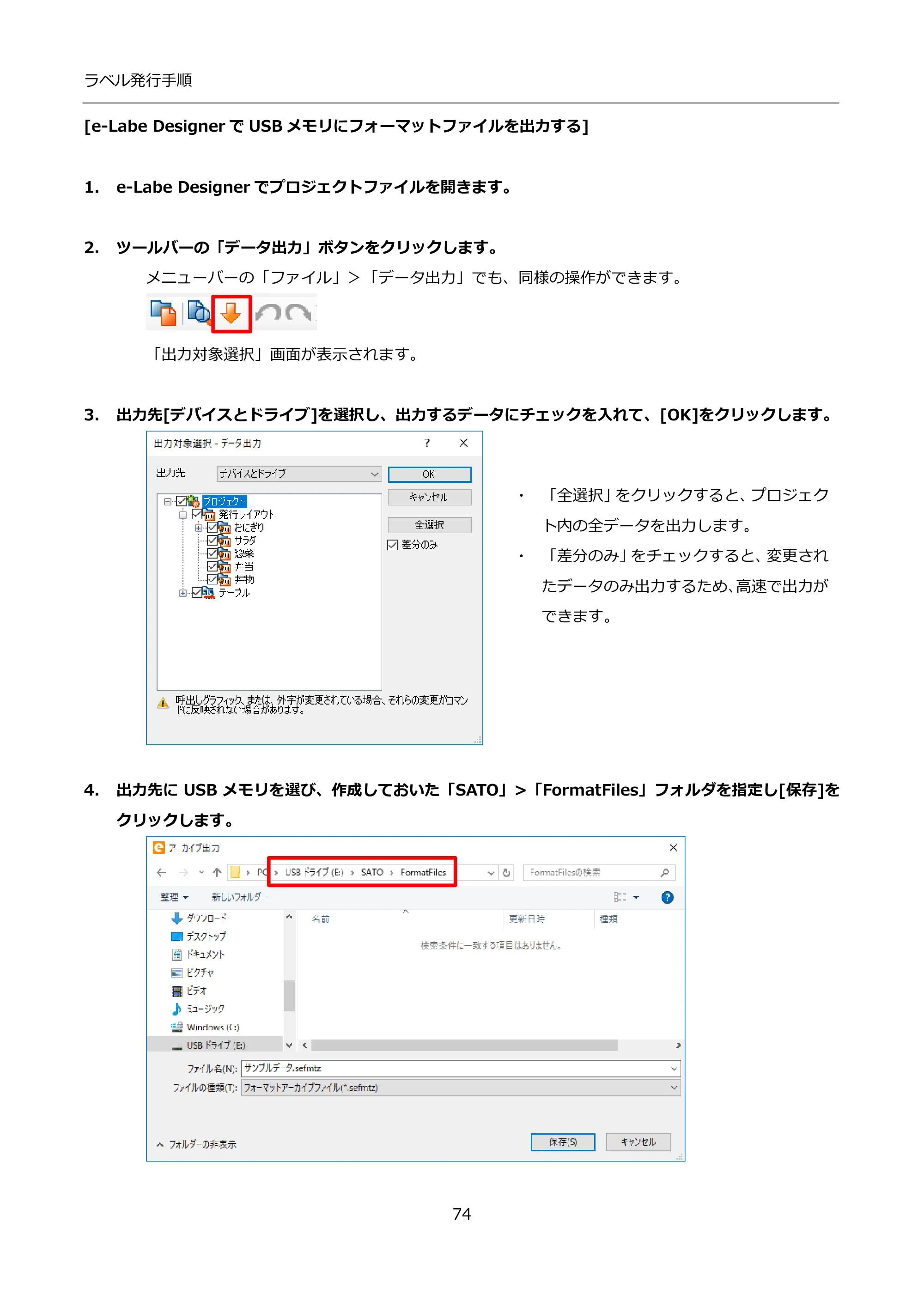Click the Undo arrow in the toolbar

(x=267, y=312)
